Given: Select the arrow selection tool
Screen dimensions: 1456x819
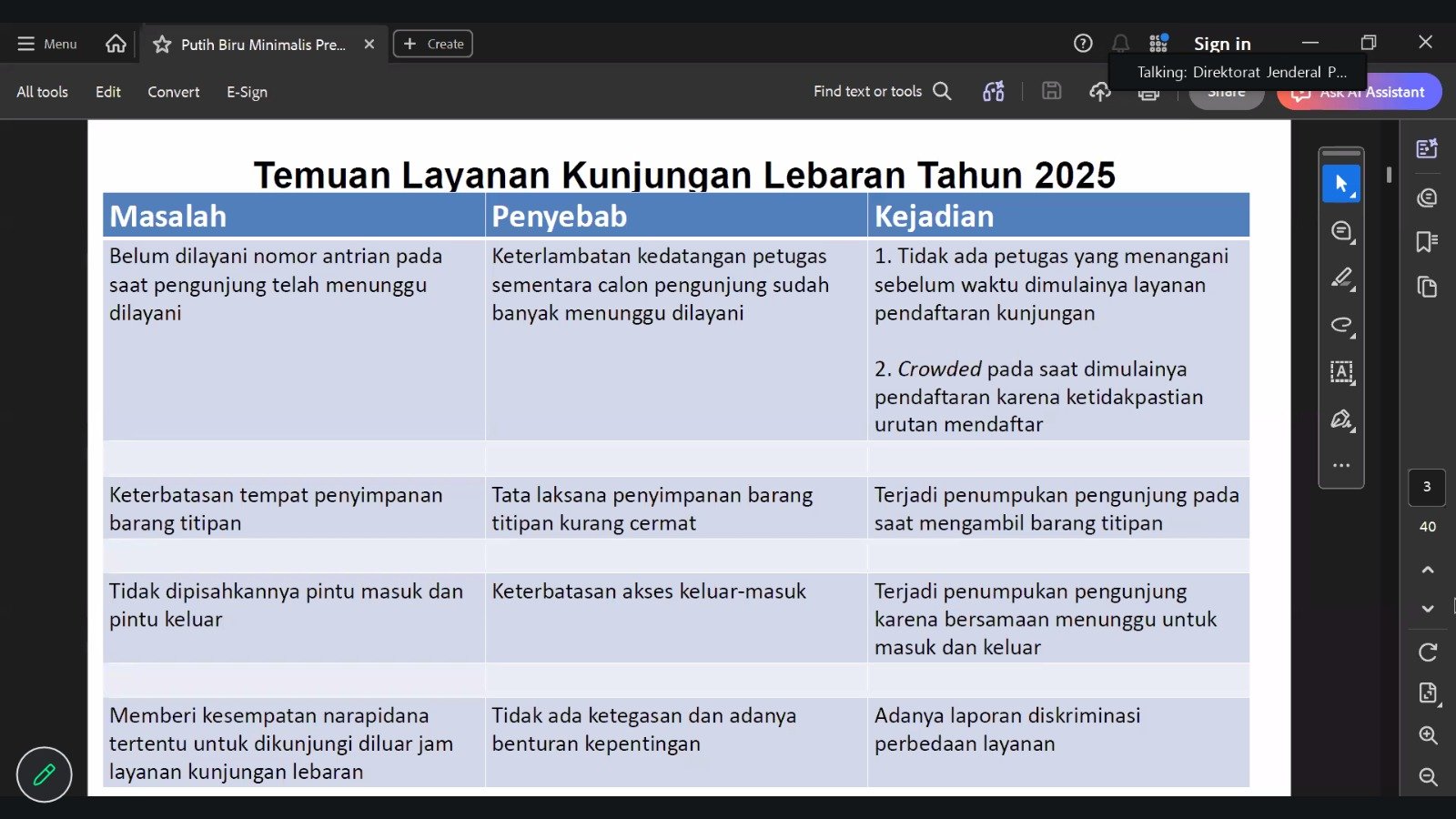Looking at the screenshot, I should (x=1341, y=184).
